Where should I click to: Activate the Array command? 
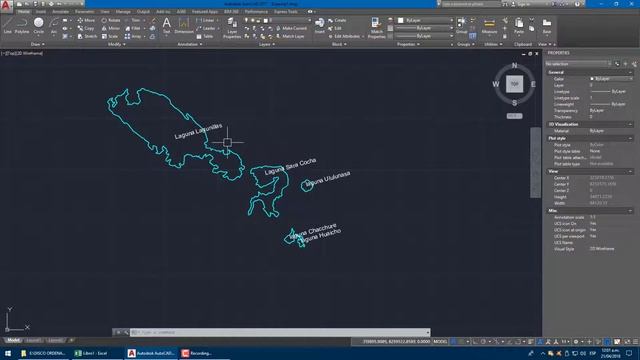point(133,36)
